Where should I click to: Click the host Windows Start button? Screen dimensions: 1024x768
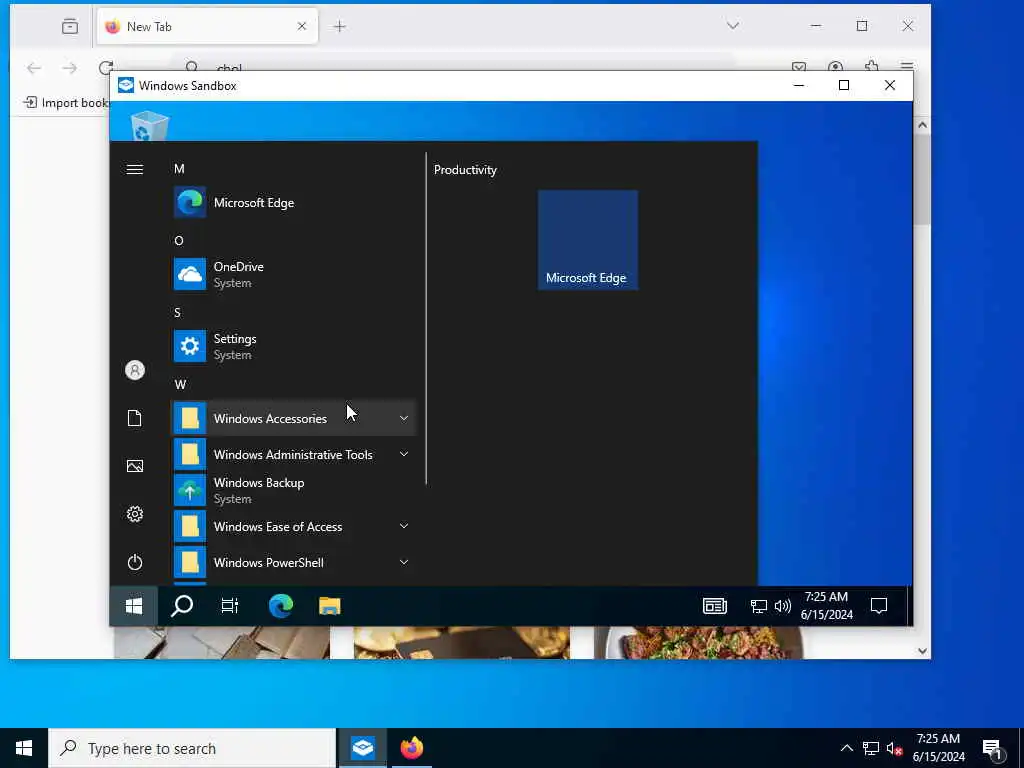[x=24, y=748]
